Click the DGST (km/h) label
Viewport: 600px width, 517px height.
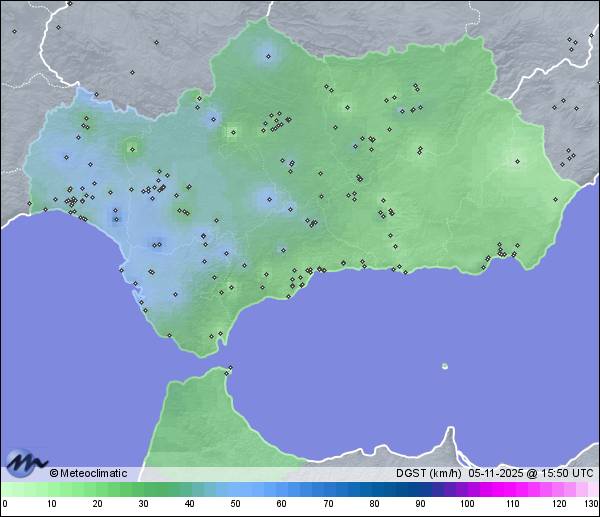(x=429, y=473)
